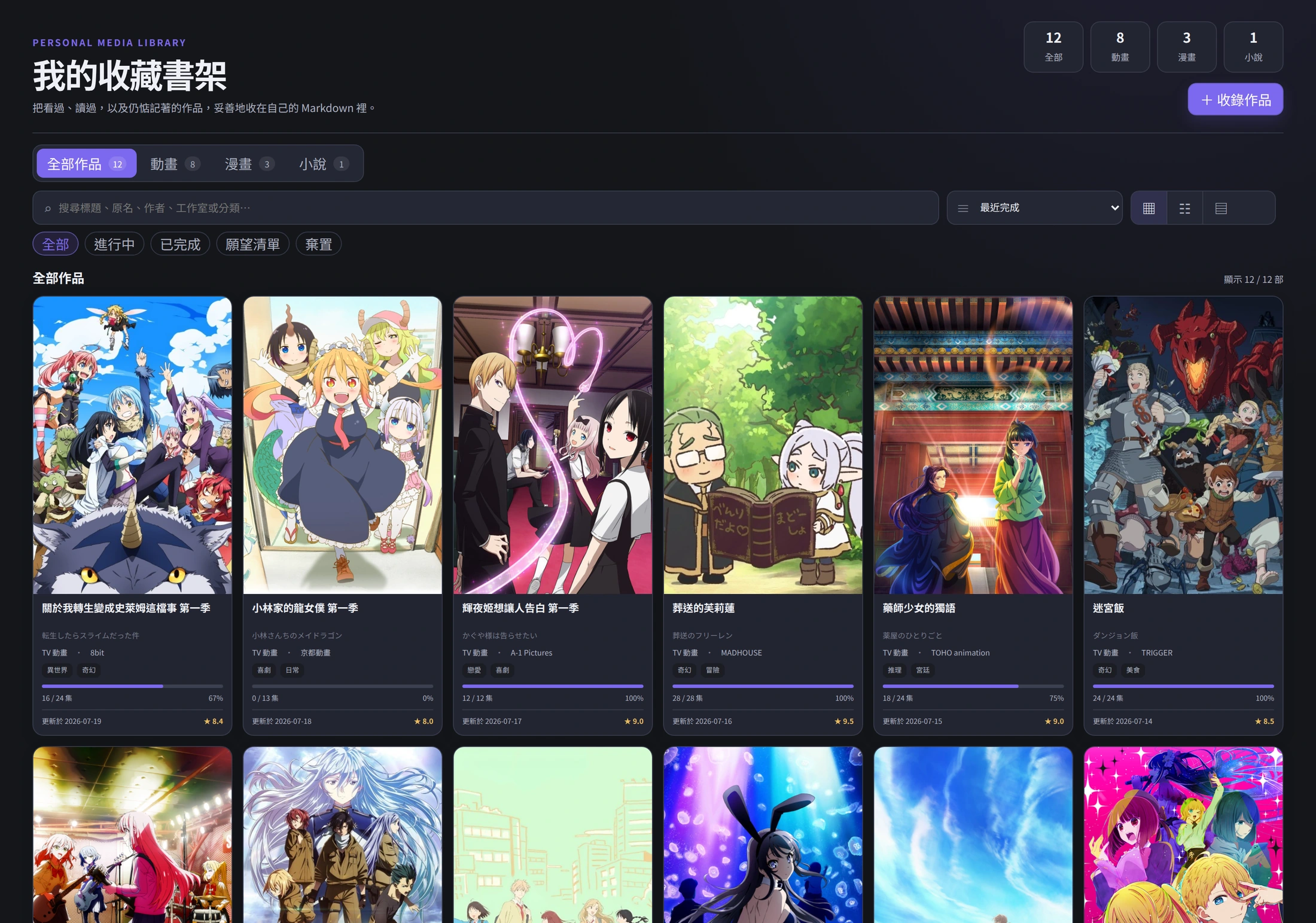Click the star rating 9.5
The height and width of the screenshot is (923, 1316).
844,721
